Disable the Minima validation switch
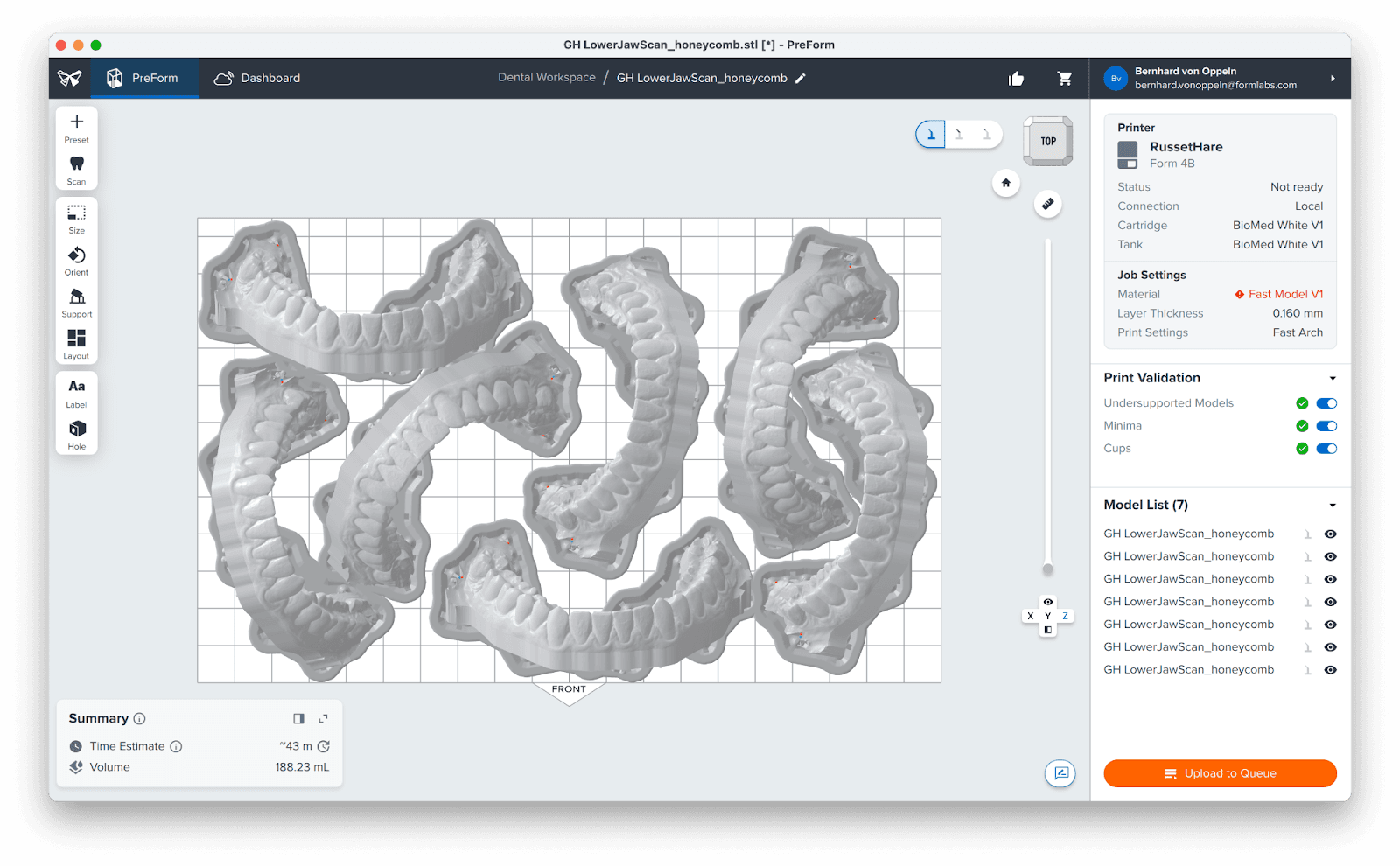This screenshot has width=1400, height=866. (x=1326, y=426)
